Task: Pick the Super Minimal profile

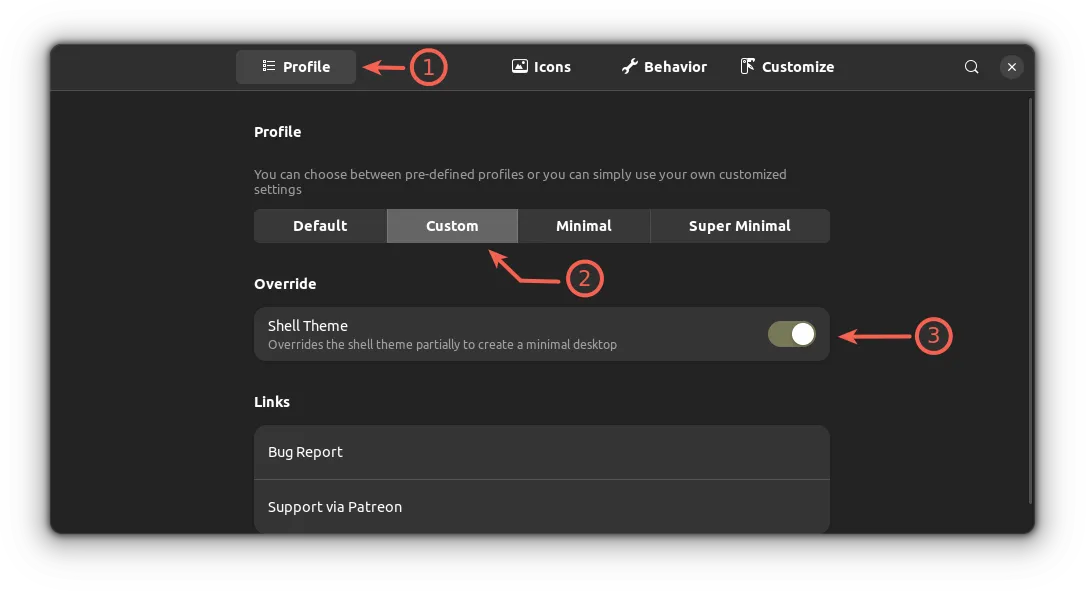Action: coord(740,226)
